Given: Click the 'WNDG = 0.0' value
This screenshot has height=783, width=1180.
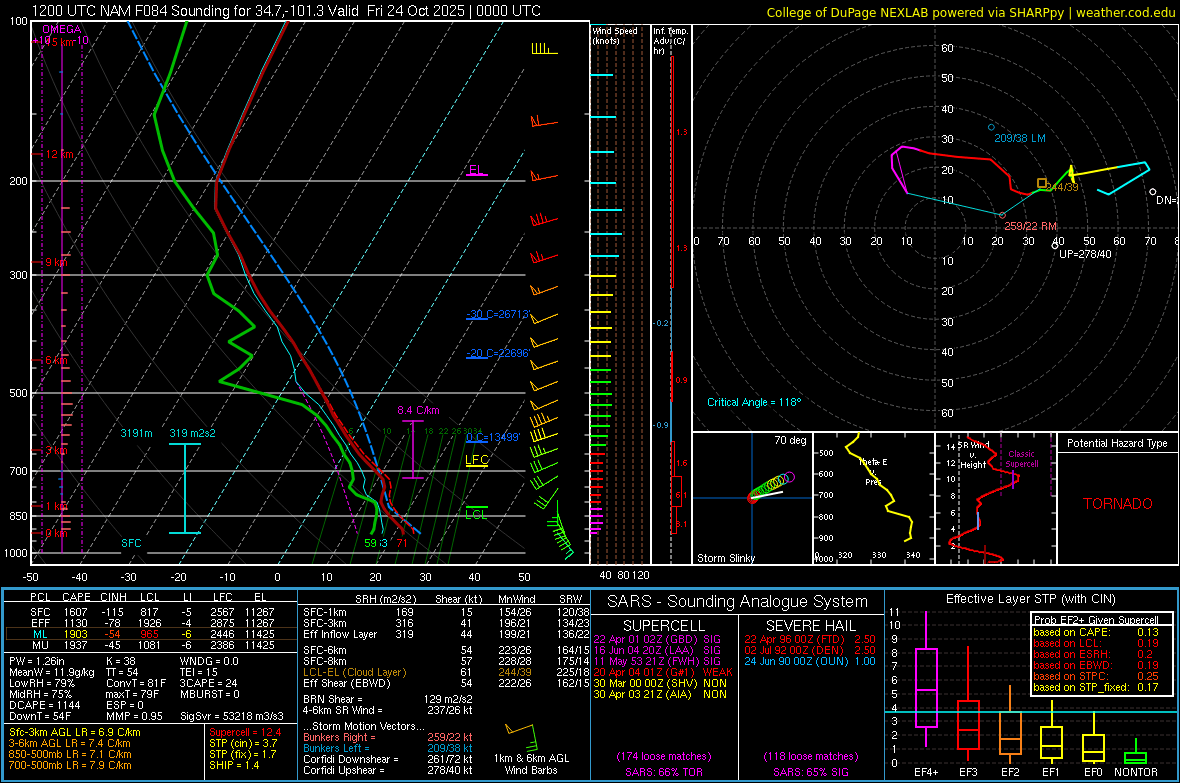Looking at the screenshot, I should click(x=208, y=661).
